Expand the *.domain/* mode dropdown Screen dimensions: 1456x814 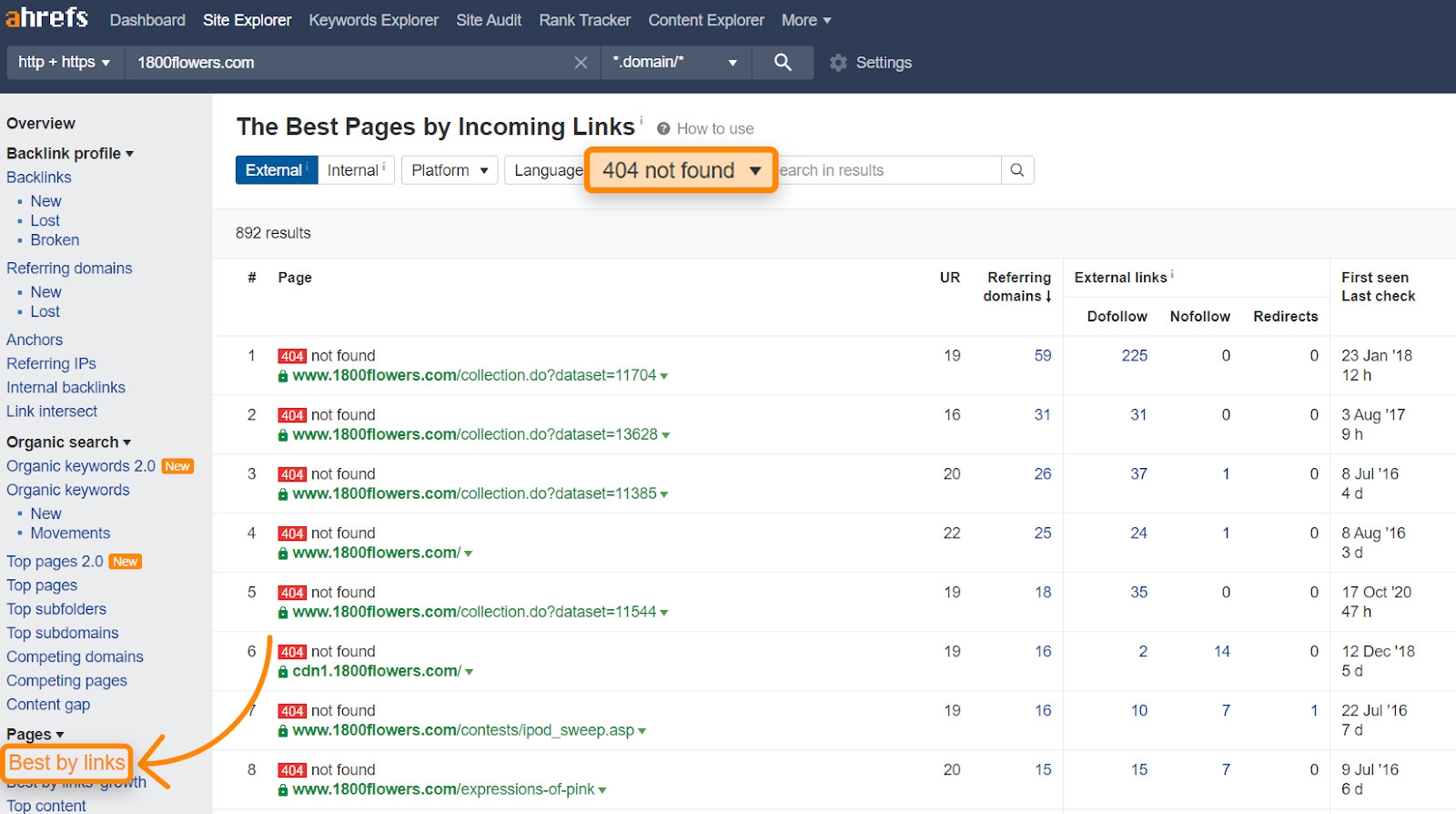coord(674,63)
